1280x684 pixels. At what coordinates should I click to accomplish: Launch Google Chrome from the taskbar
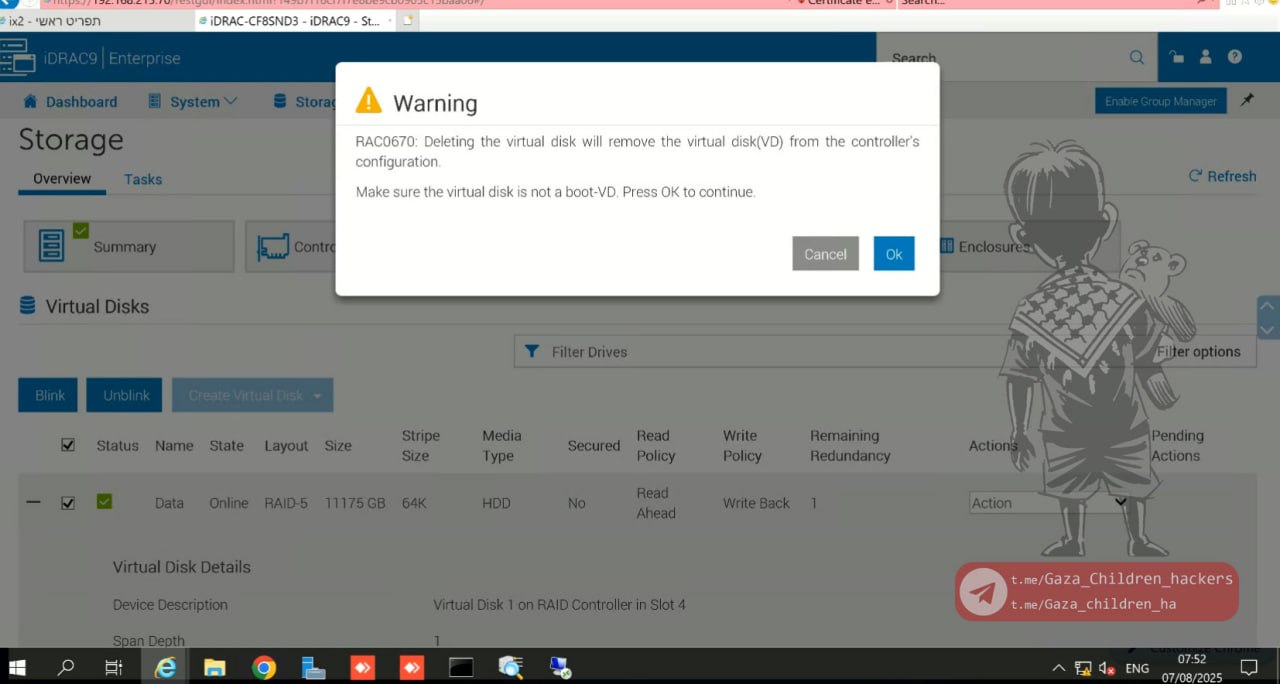click(x=264, y=667)
